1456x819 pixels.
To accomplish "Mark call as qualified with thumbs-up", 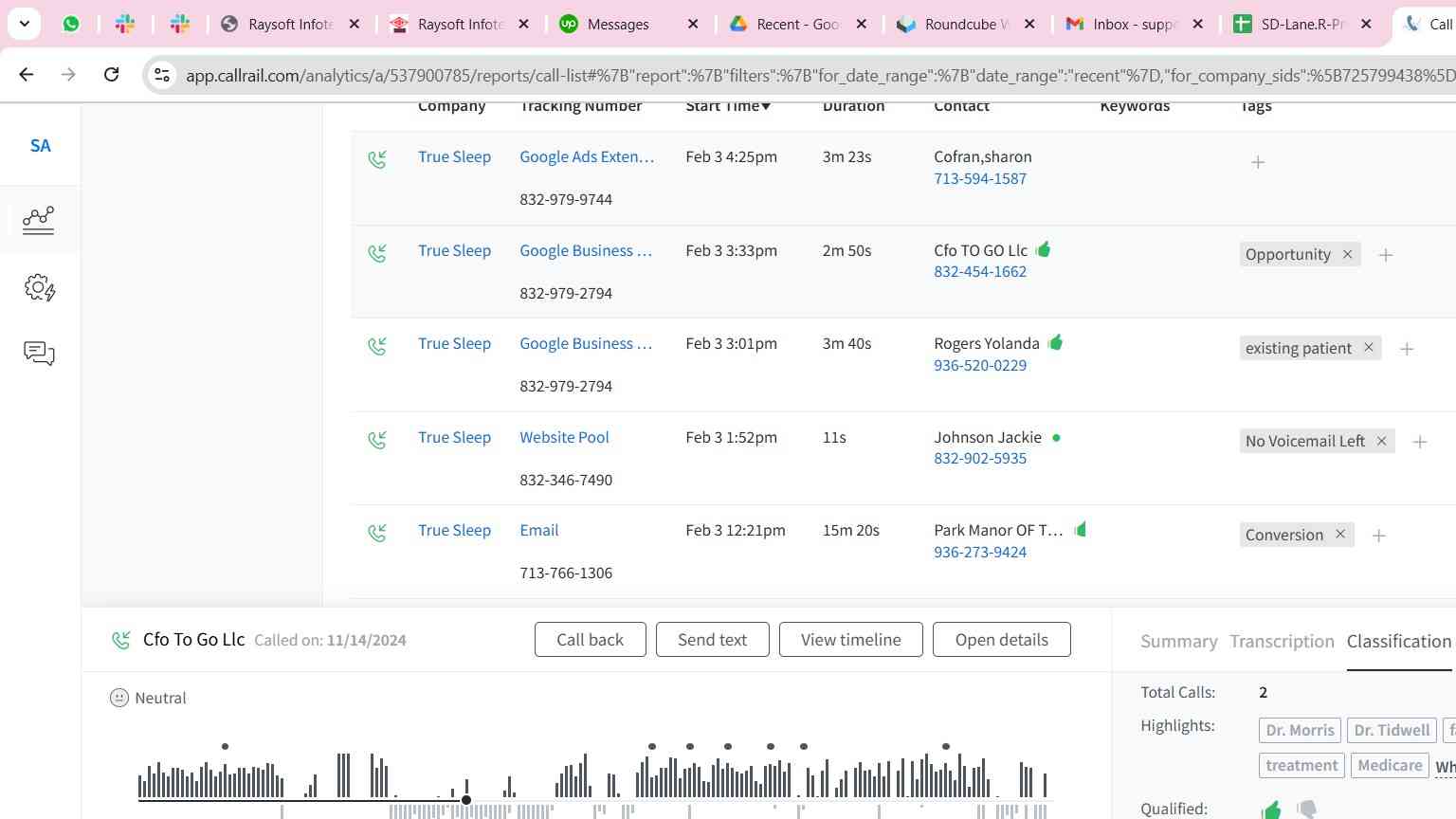I will pos(1272,810).
